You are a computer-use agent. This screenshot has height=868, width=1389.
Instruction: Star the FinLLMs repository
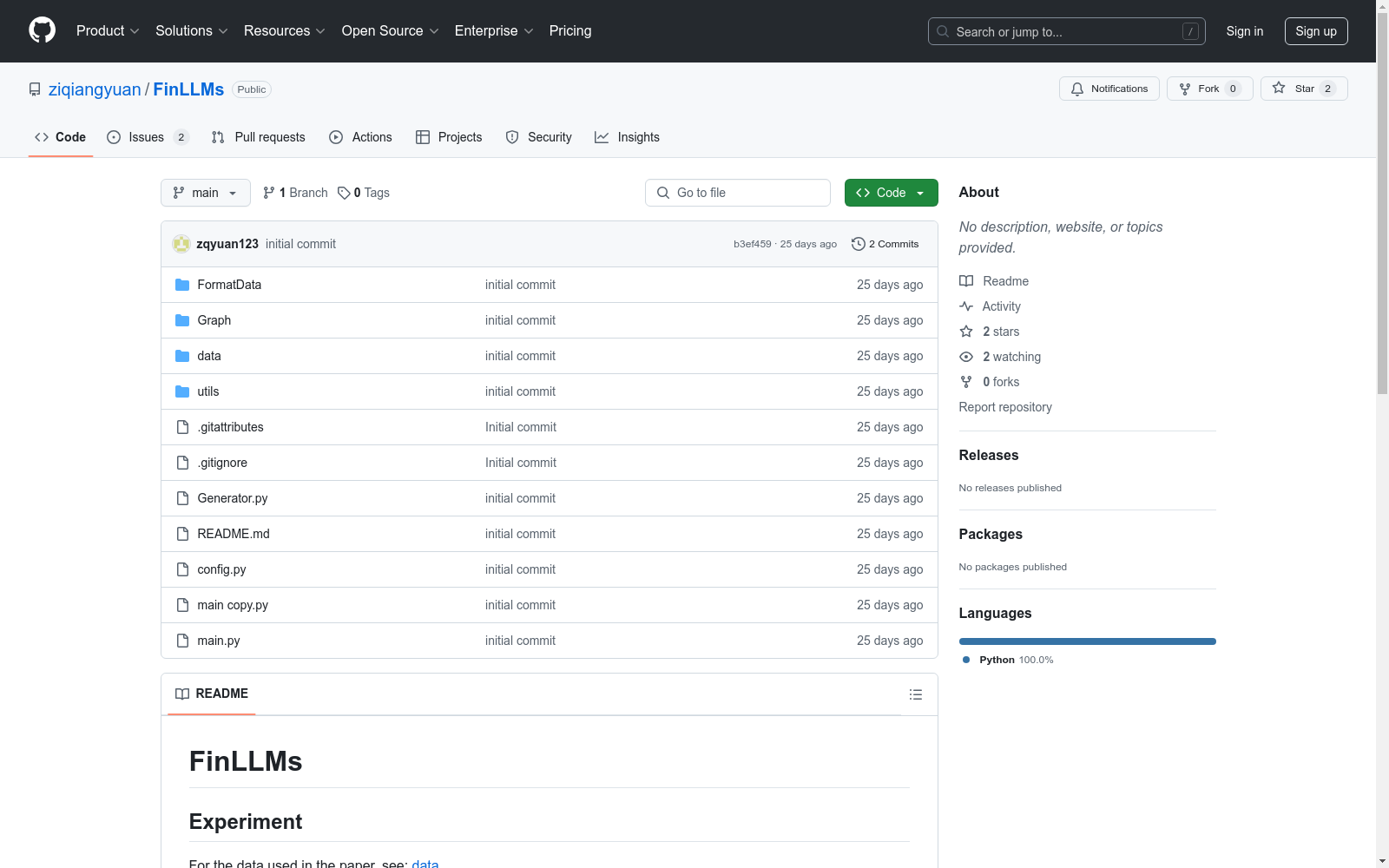tap(1304, 89)
